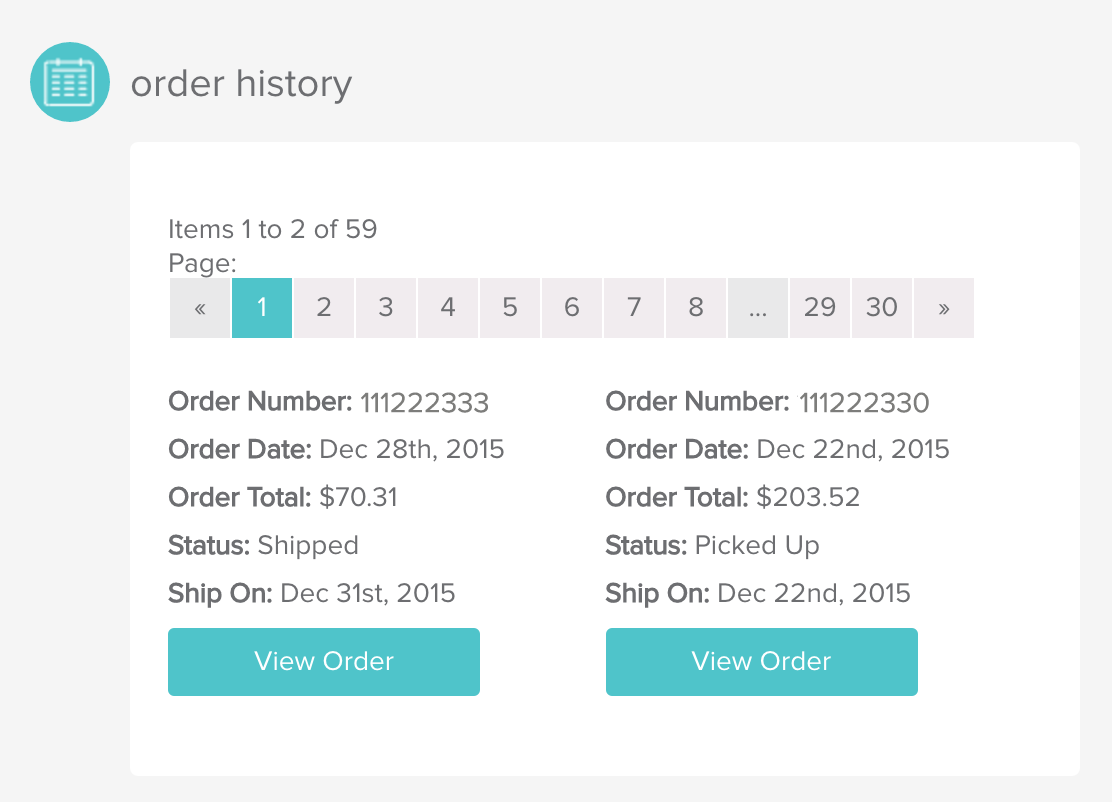Screen dimensions: 1112x802
Task: Jump to page 4
Action: pos(447,307)
